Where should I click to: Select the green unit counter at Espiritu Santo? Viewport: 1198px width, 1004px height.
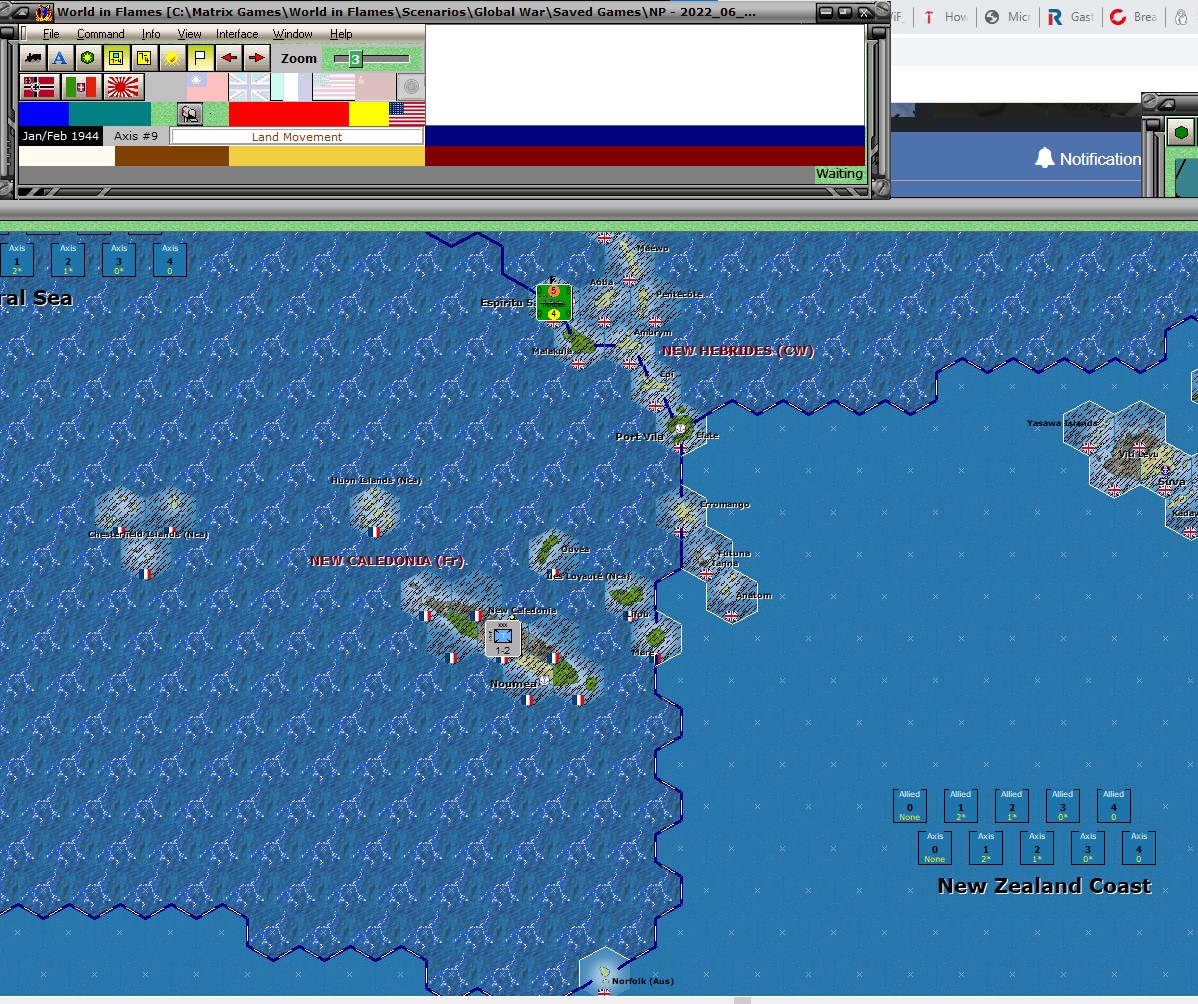(x=553, y=302)
